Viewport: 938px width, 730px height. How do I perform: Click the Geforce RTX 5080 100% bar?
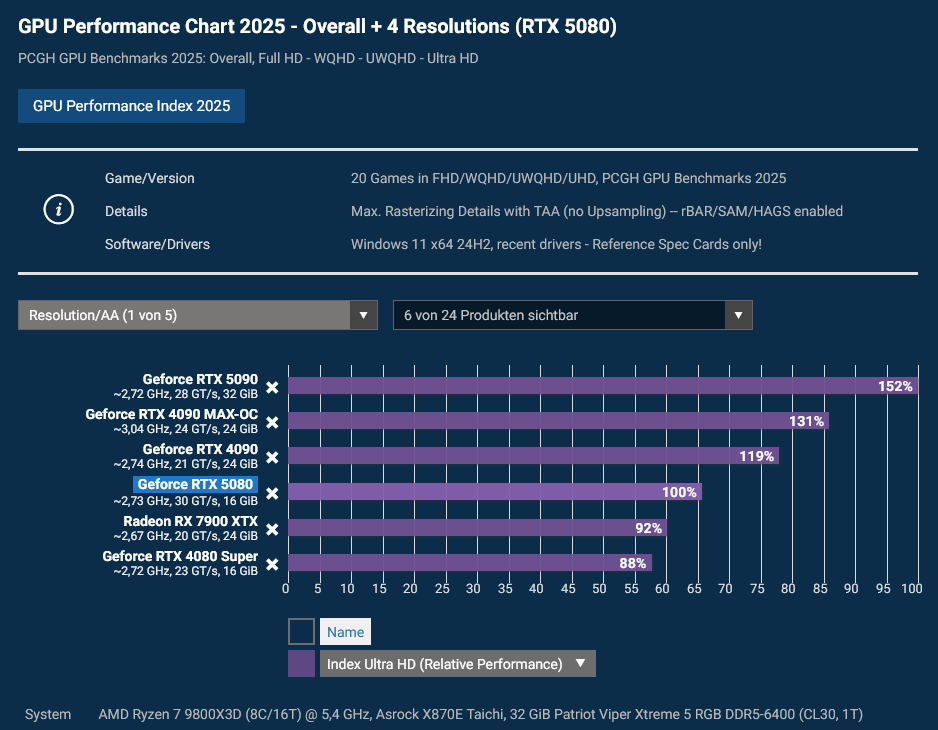495,492
